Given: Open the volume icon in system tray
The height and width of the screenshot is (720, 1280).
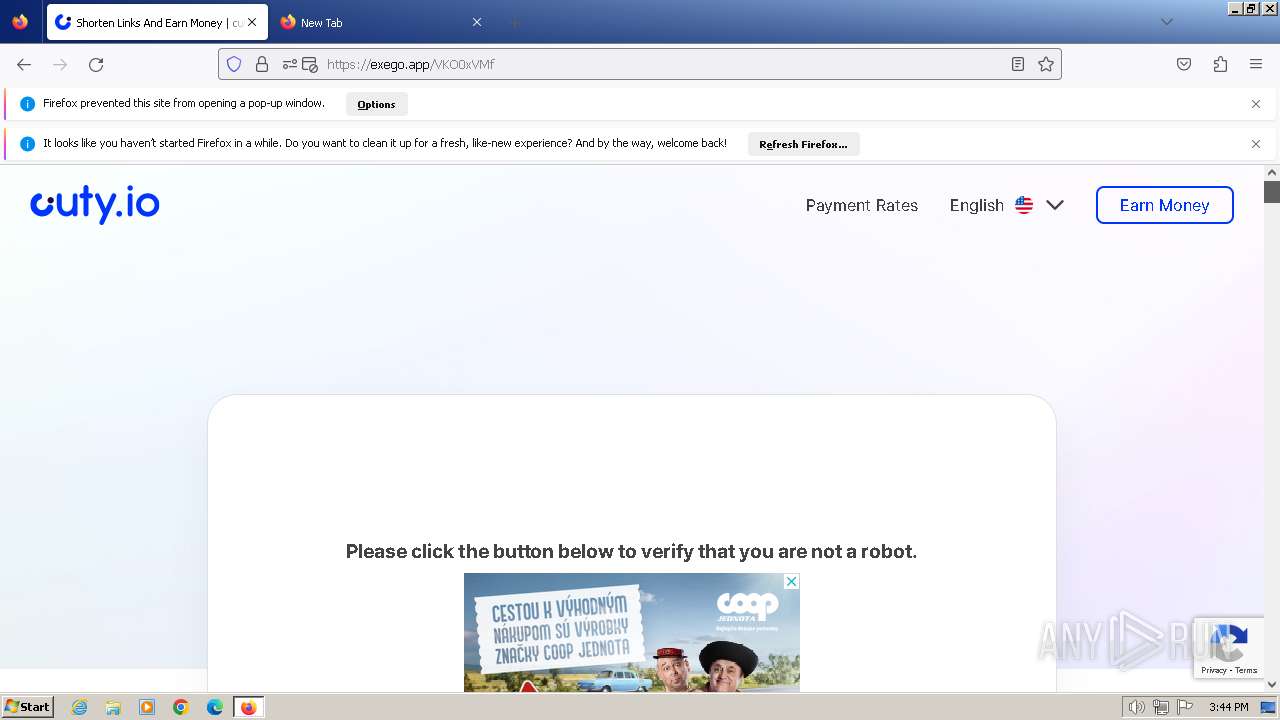Looking at the screenshot, I should (x=1136, y=707).
